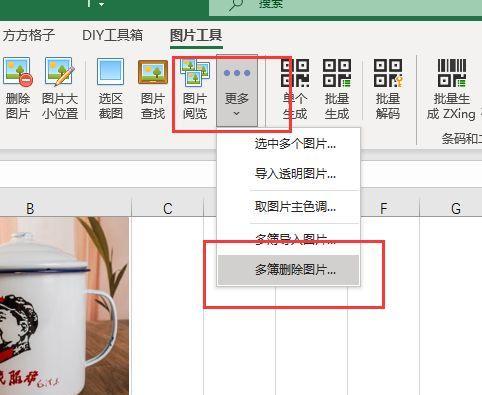The height and width of the screenshot is (395, 482).
Task: Click 批量生成 ZXing barcode icon
Action: 451,88
